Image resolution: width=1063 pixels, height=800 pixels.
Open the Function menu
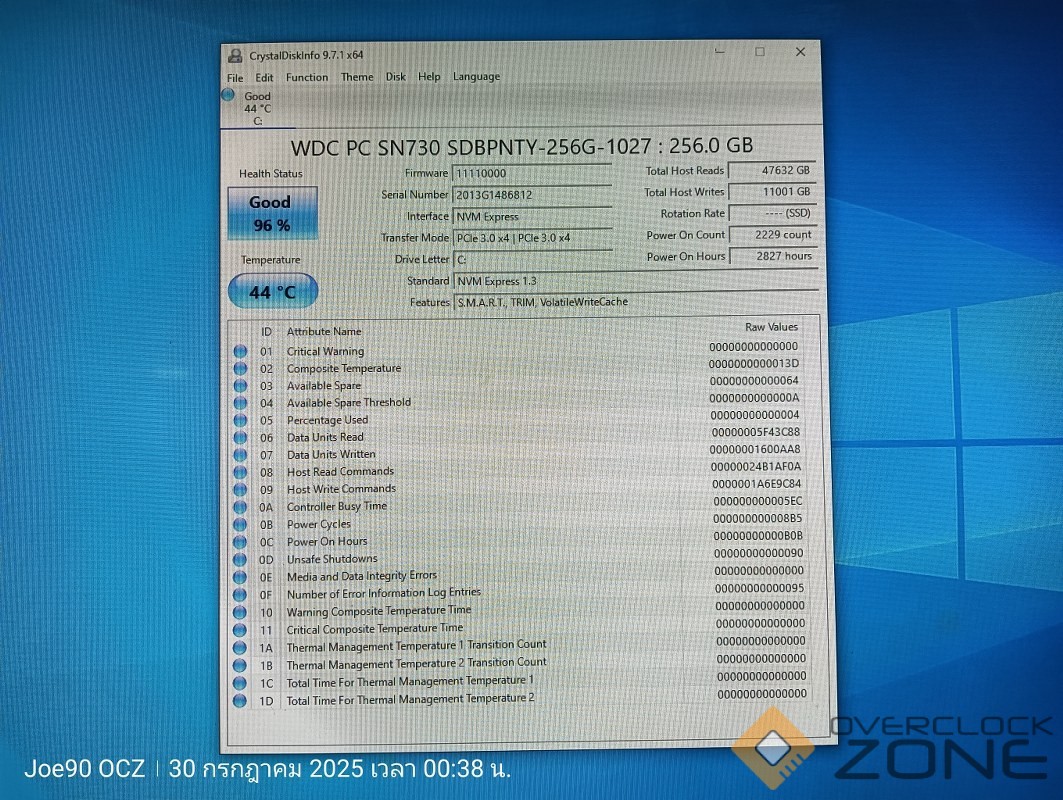[306, 77]
